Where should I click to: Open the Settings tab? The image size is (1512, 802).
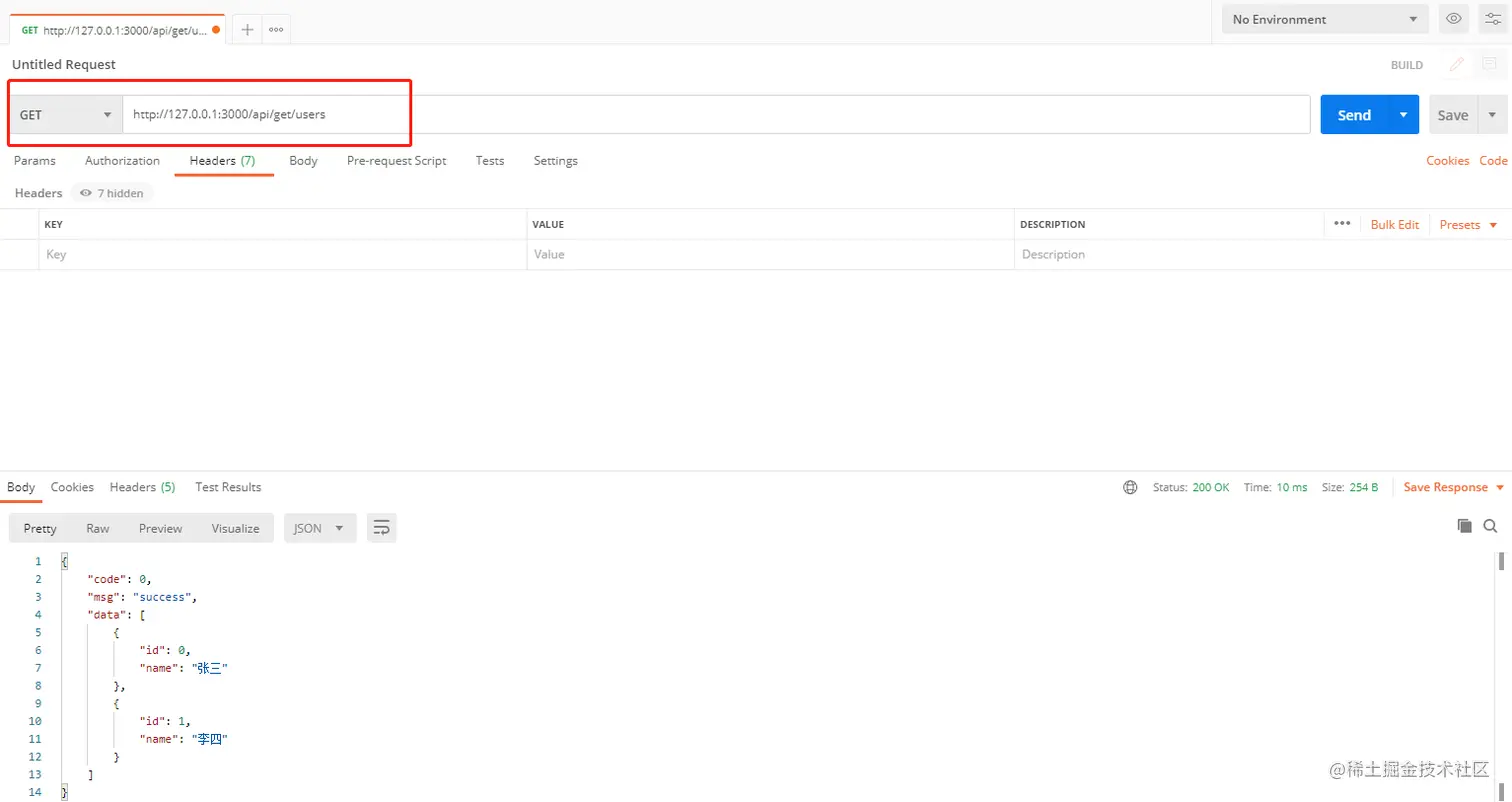click(556, 161)
